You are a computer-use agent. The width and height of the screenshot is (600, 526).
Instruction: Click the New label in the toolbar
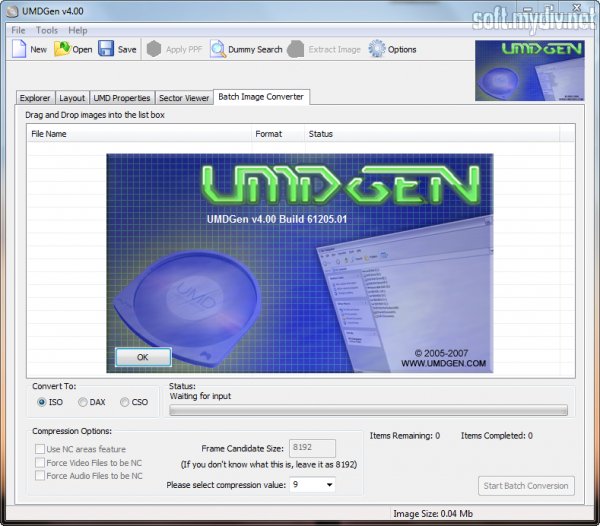coord(38,49)
